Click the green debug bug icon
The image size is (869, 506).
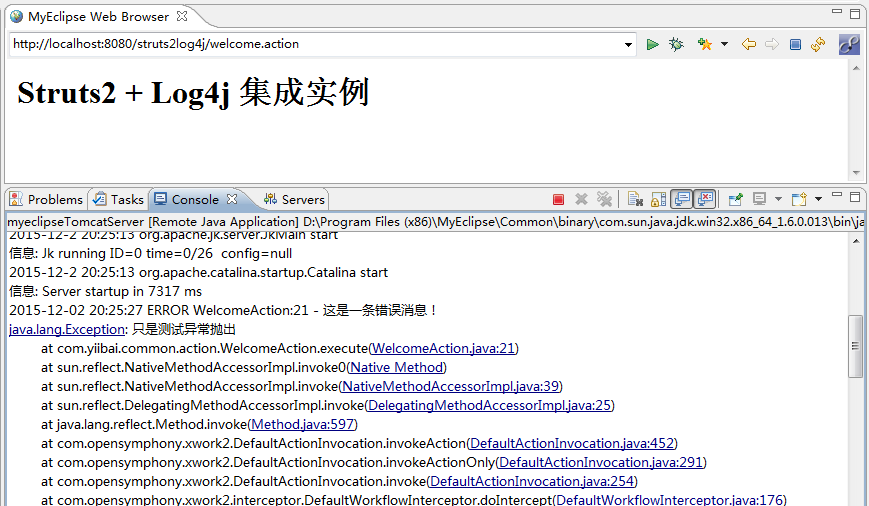(x=676, y=44)
